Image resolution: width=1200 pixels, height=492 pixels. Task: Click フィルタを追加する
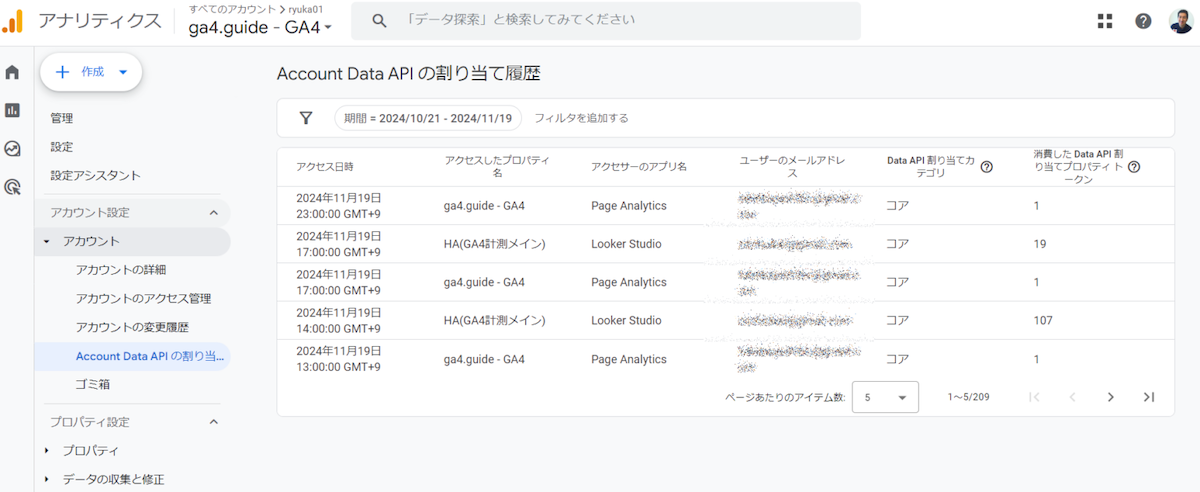click(582, 118)
